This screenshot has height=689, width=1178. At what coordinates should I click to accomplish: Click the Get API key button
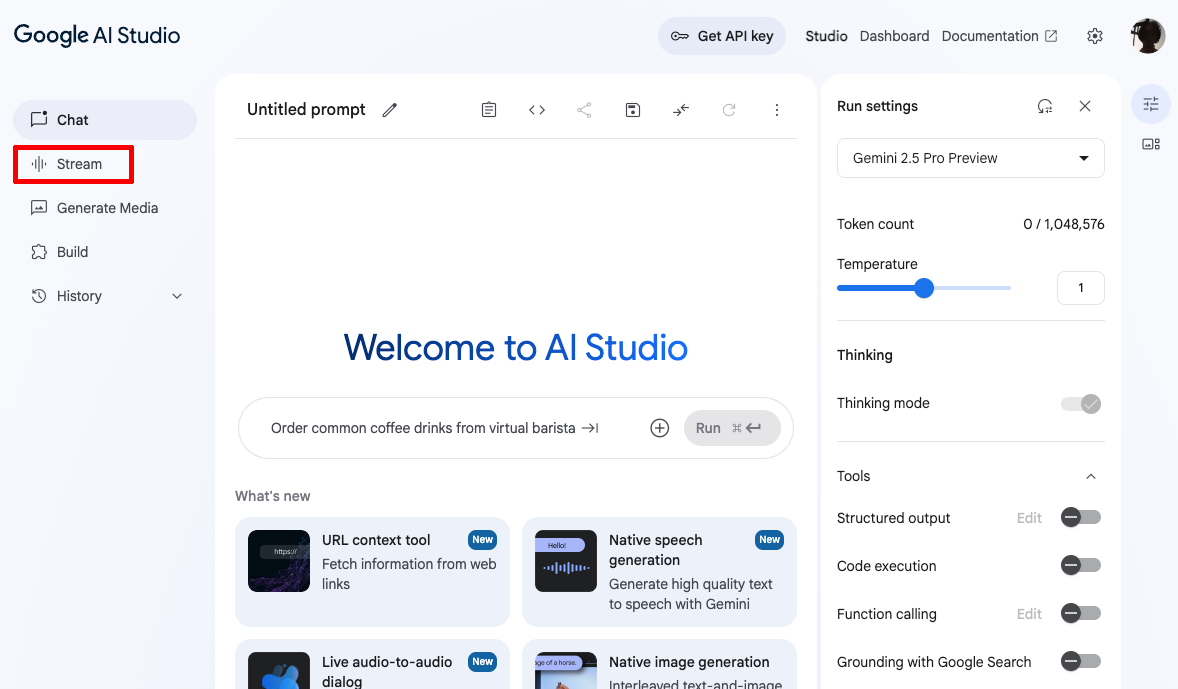pyautogui.click(x=722, y=36)
